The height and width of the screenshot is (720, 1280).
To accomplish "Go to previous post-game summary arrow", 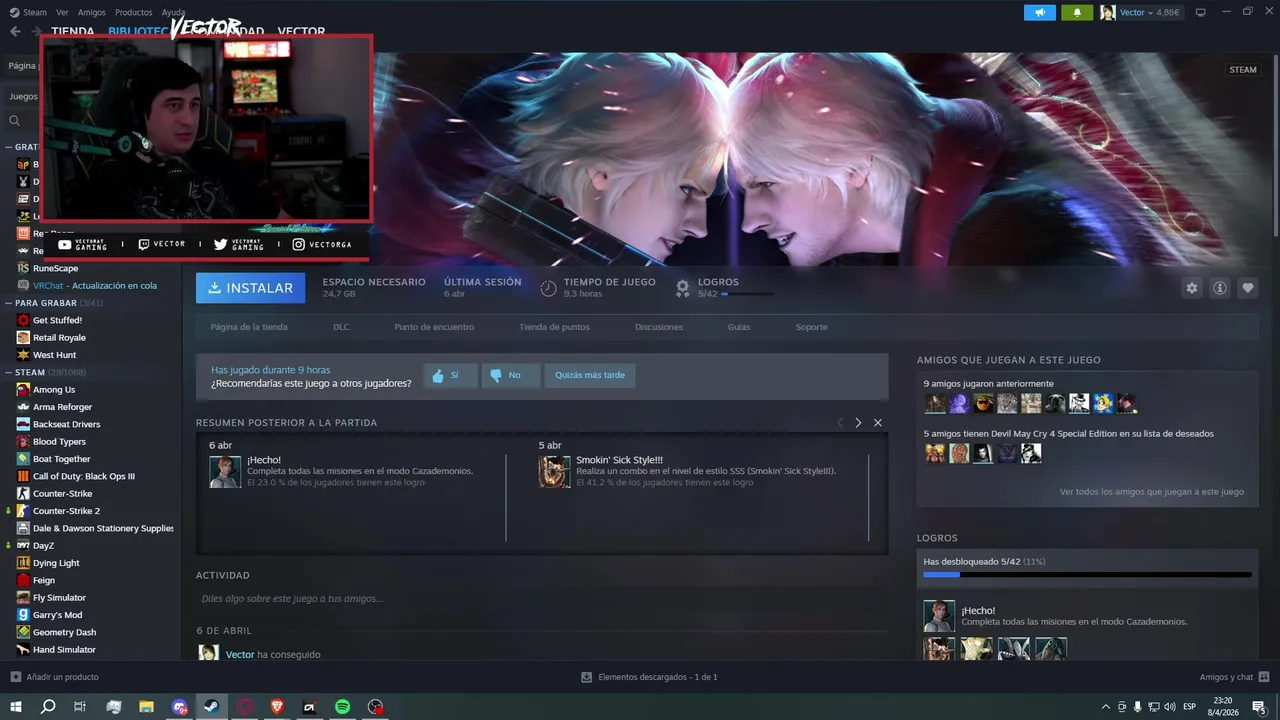I will (840, 423).
